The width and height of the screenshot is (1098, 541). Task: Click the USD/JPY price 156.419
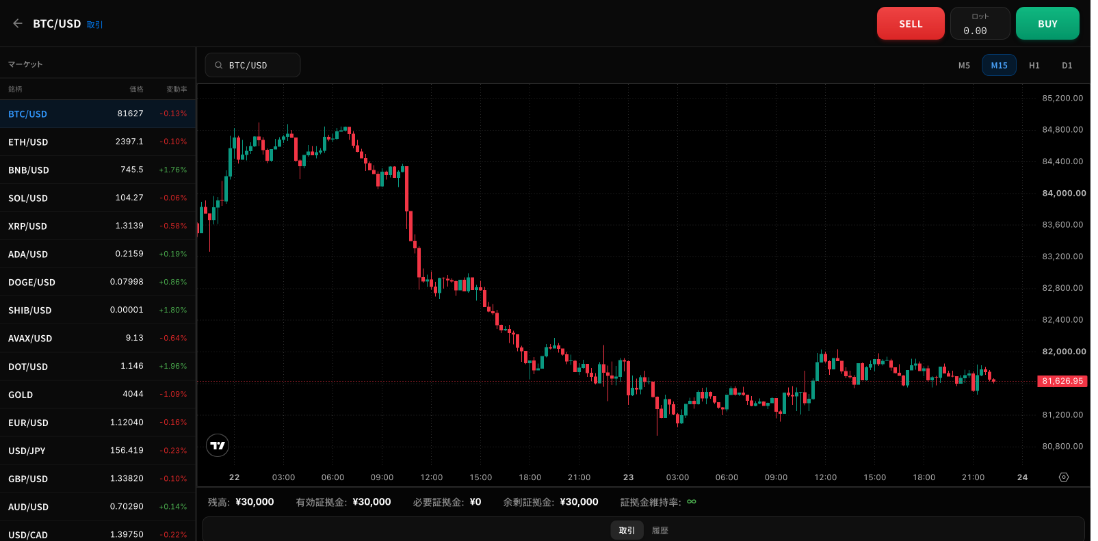(x=127, y=450)
